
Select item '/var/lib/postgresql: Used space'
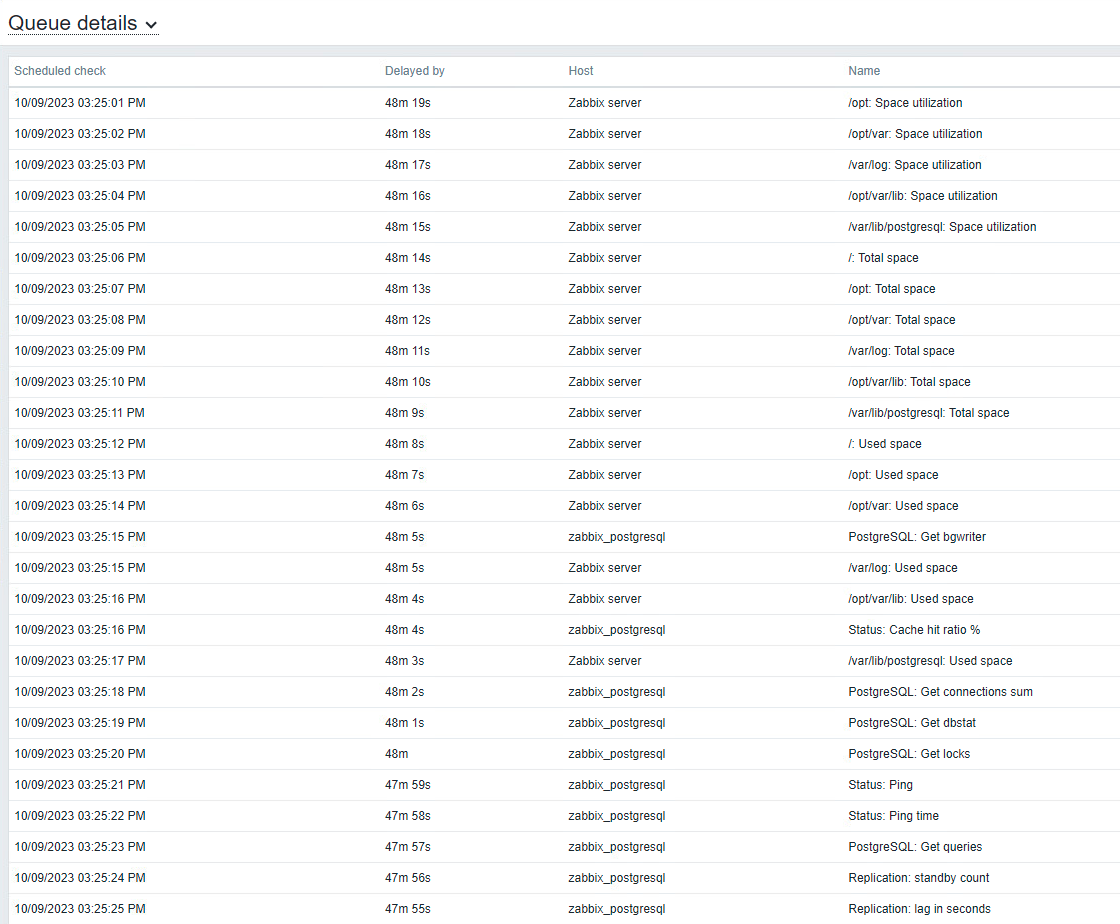click(930, 661)
